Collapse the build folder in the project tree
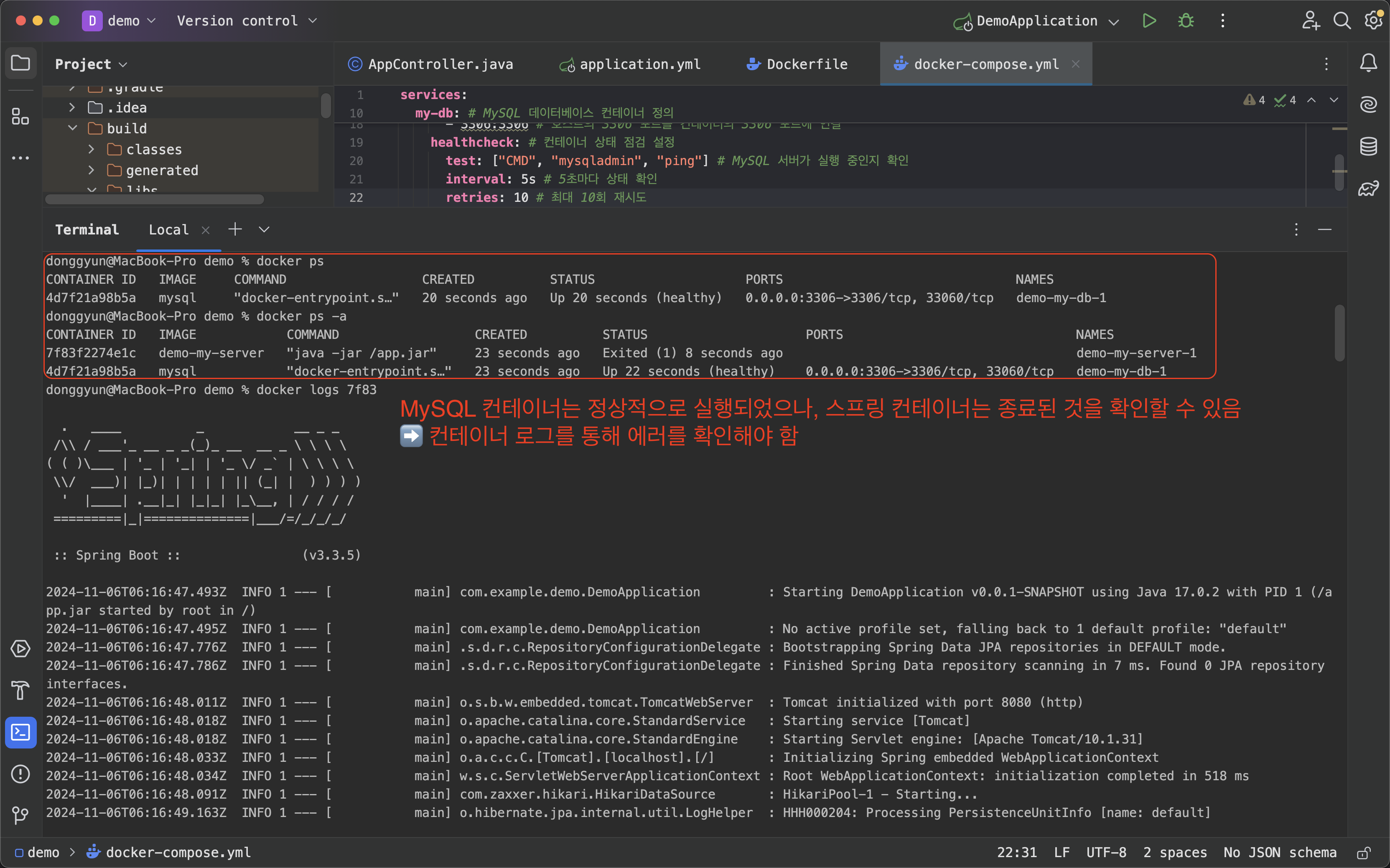The width and height of the screenshot is (1390, 868). pyautogui.click(x=73, y=128)
